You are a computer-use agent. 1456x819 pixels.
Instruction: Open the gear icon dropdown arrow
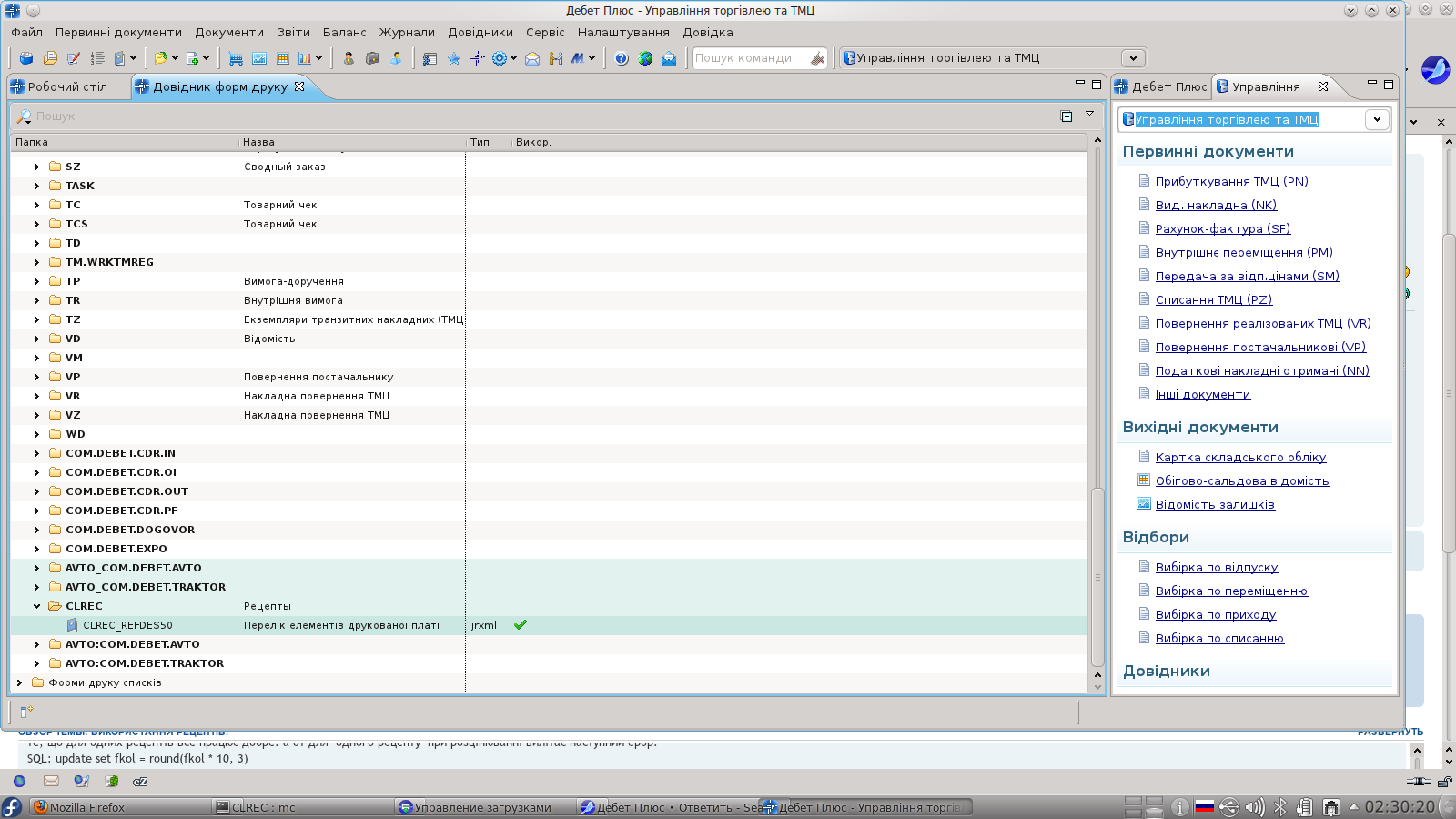click(x=513, y=58)
